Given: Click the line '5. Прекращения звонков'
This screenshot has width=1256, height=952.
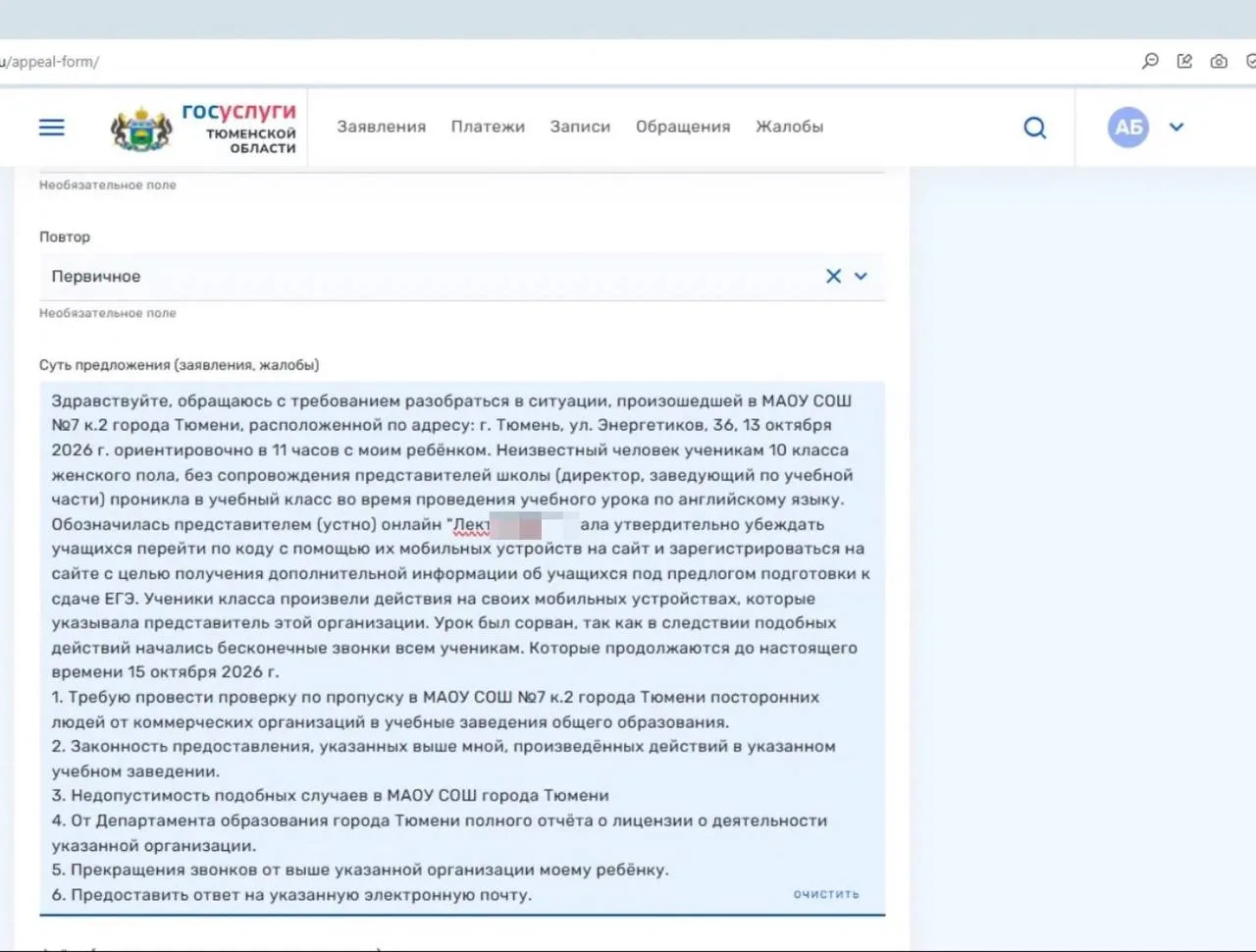Looking at the screenshot, I should click(360, 870).
